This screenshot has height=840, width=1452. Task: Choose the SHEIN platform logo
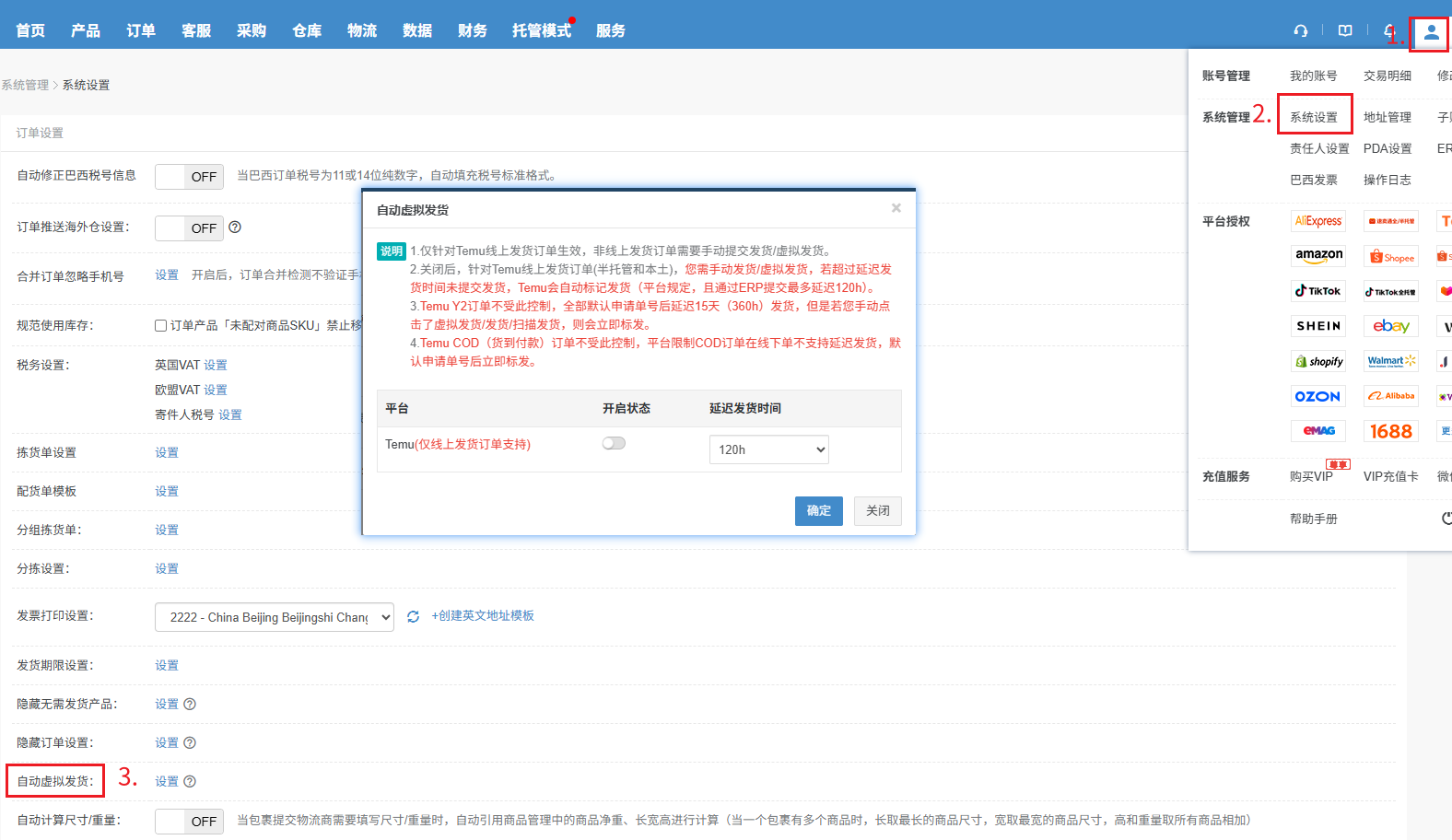[x=1318, y=326]
